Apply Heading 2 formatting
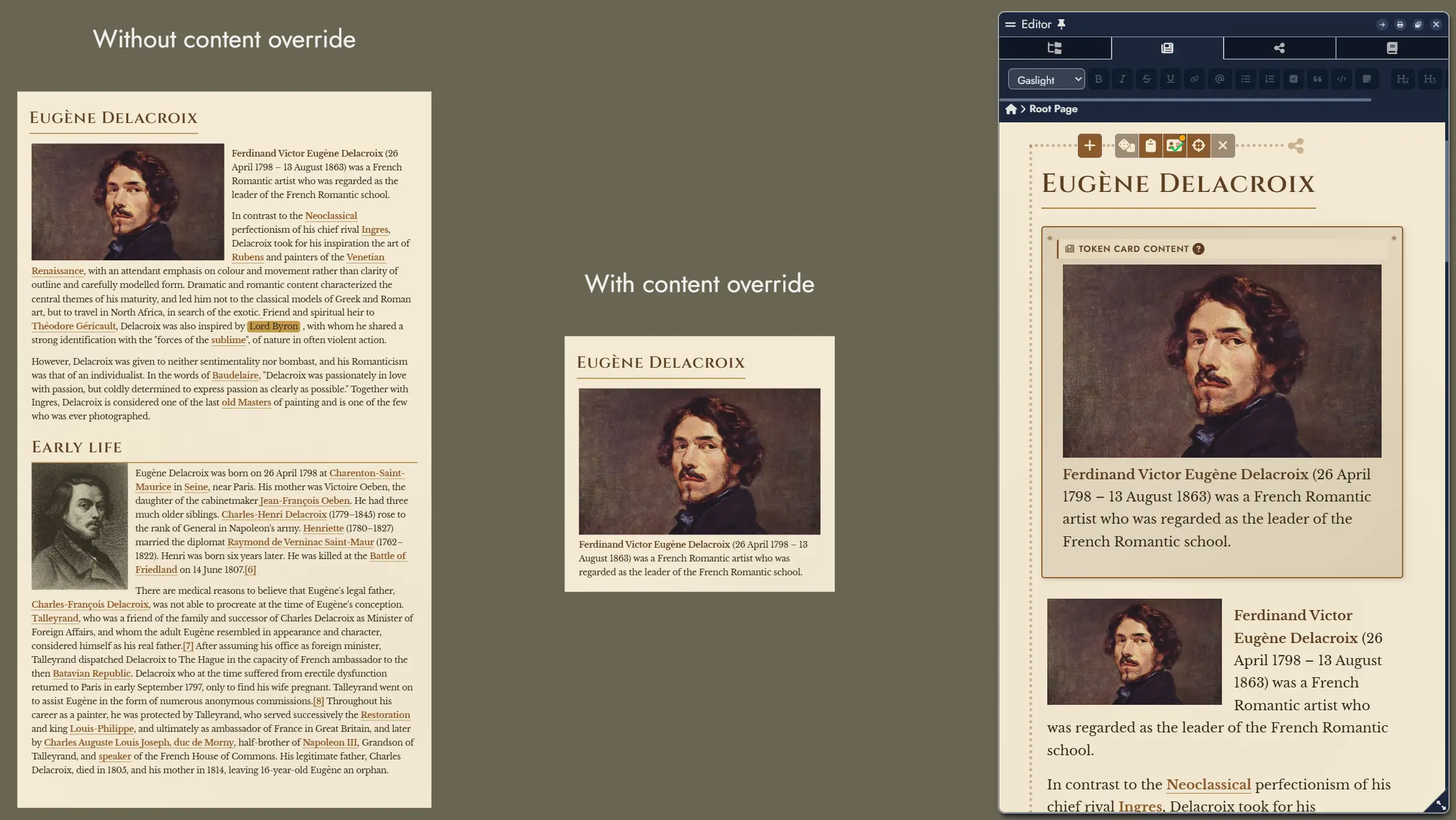1456x820 pixels. tap(1403, 79)
